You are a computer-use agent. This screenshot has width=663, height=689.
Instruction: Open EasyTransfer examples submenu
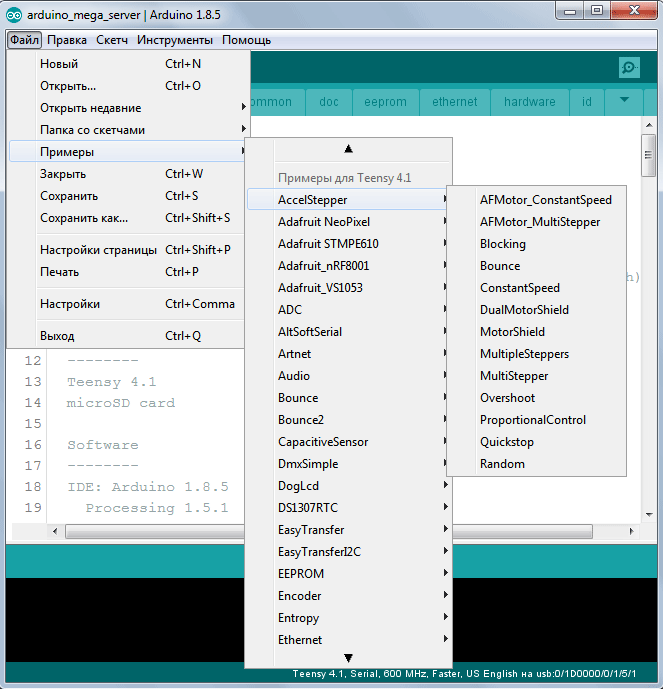coord(348,530)
